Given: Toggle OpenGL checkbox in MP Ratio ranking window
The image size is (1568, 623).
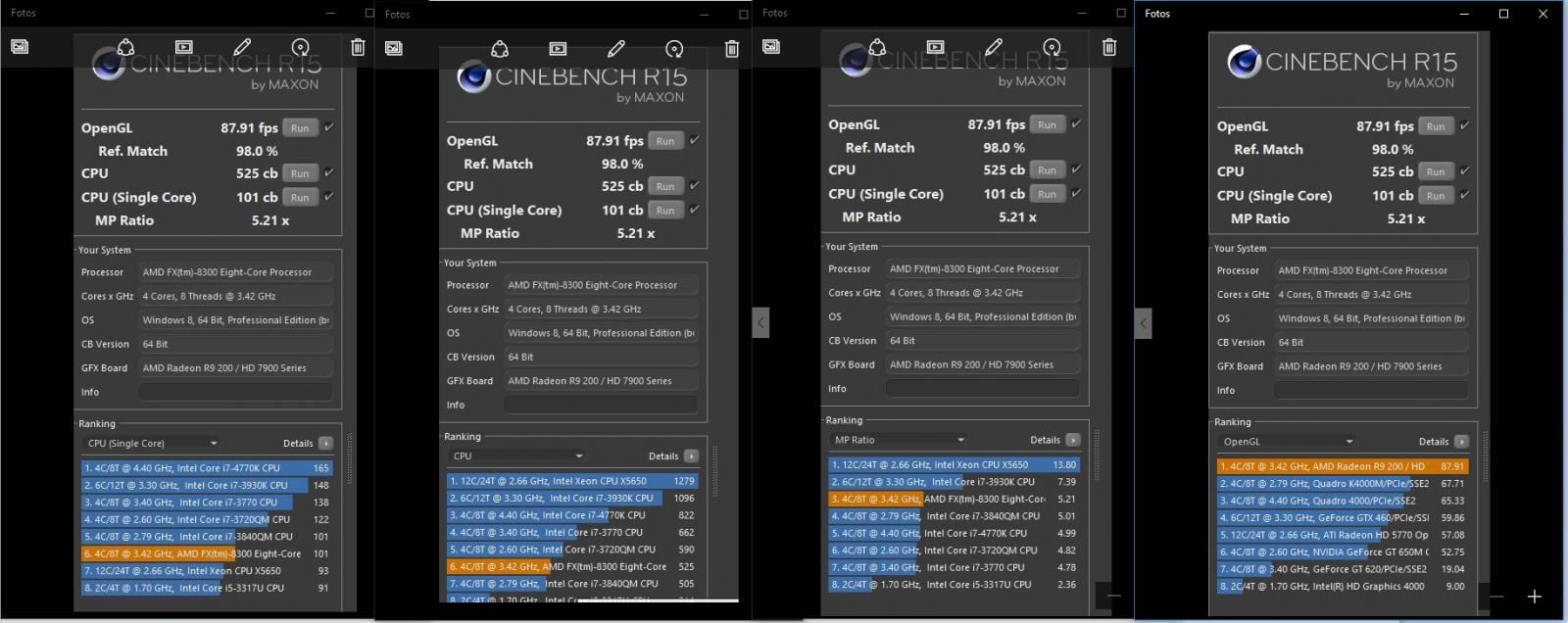Looking at the screenshot, I should click(1075, 123).
